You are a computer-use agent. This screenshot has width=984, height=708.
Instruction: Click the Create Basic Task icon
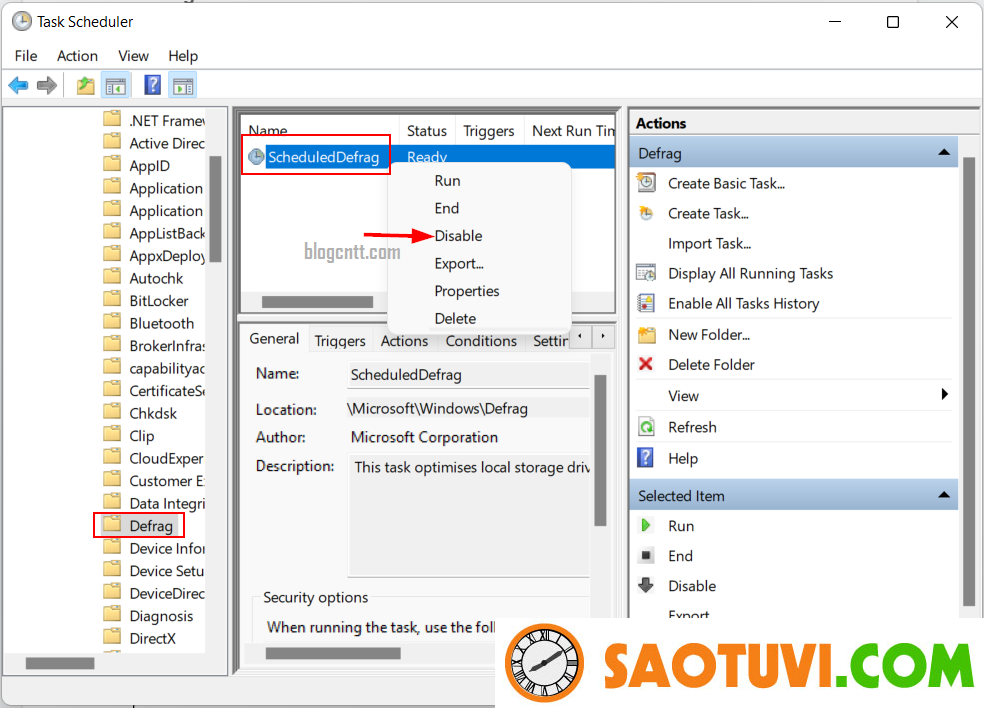click(647, 183)
